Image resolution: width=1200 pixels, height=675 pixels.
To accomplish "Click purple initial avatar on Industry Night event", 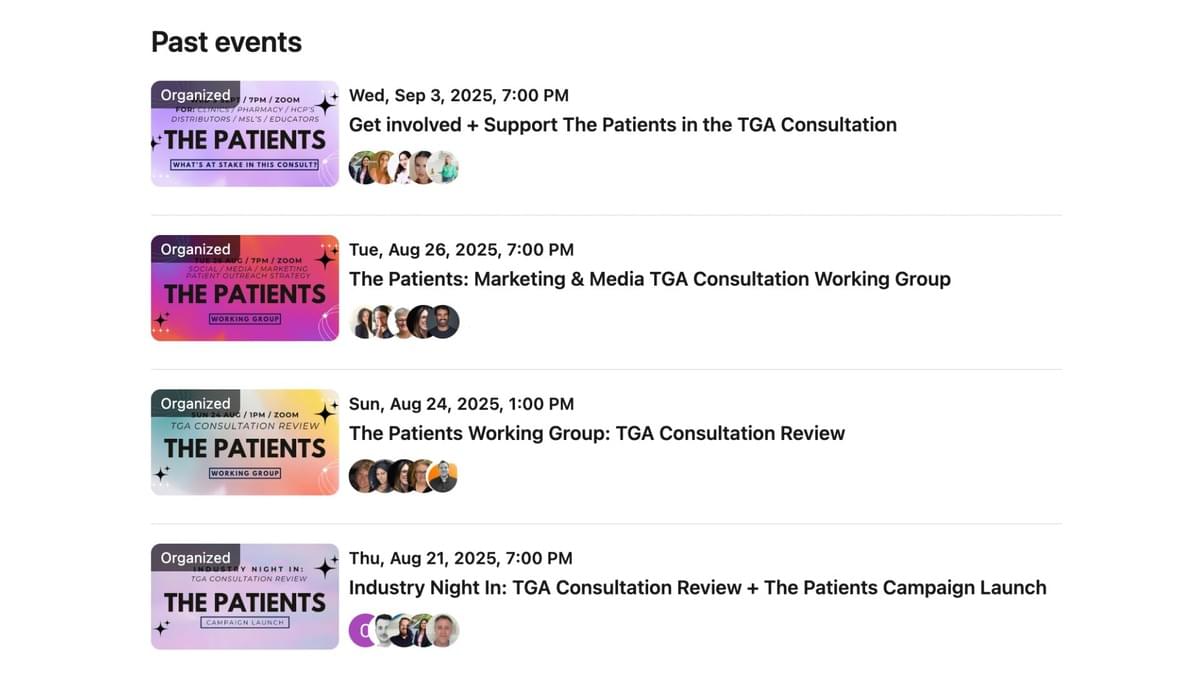I will [362, 630].
